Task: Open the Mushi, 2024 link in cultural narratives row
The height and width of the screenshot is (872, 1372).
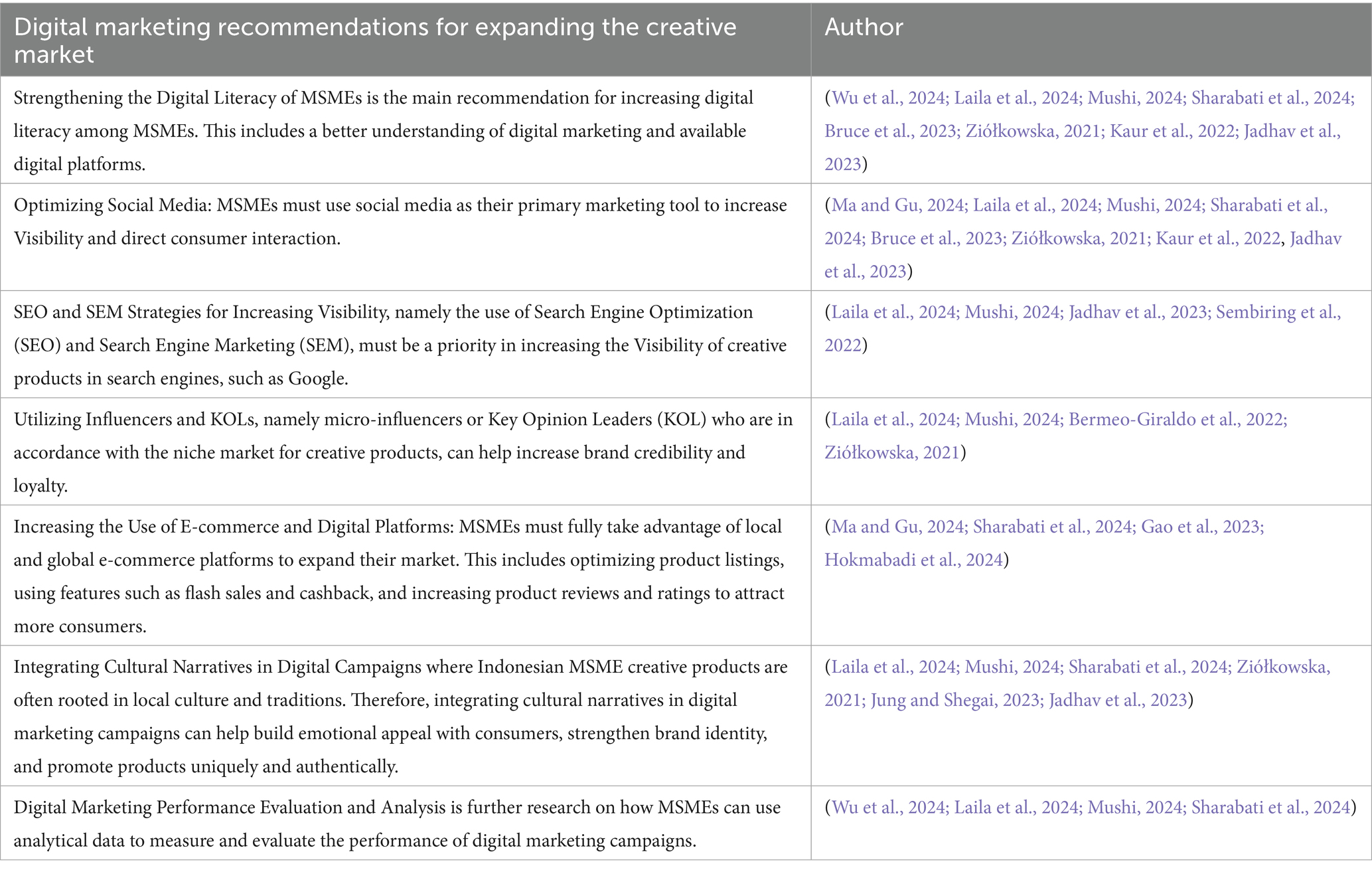Action: 1012,667
